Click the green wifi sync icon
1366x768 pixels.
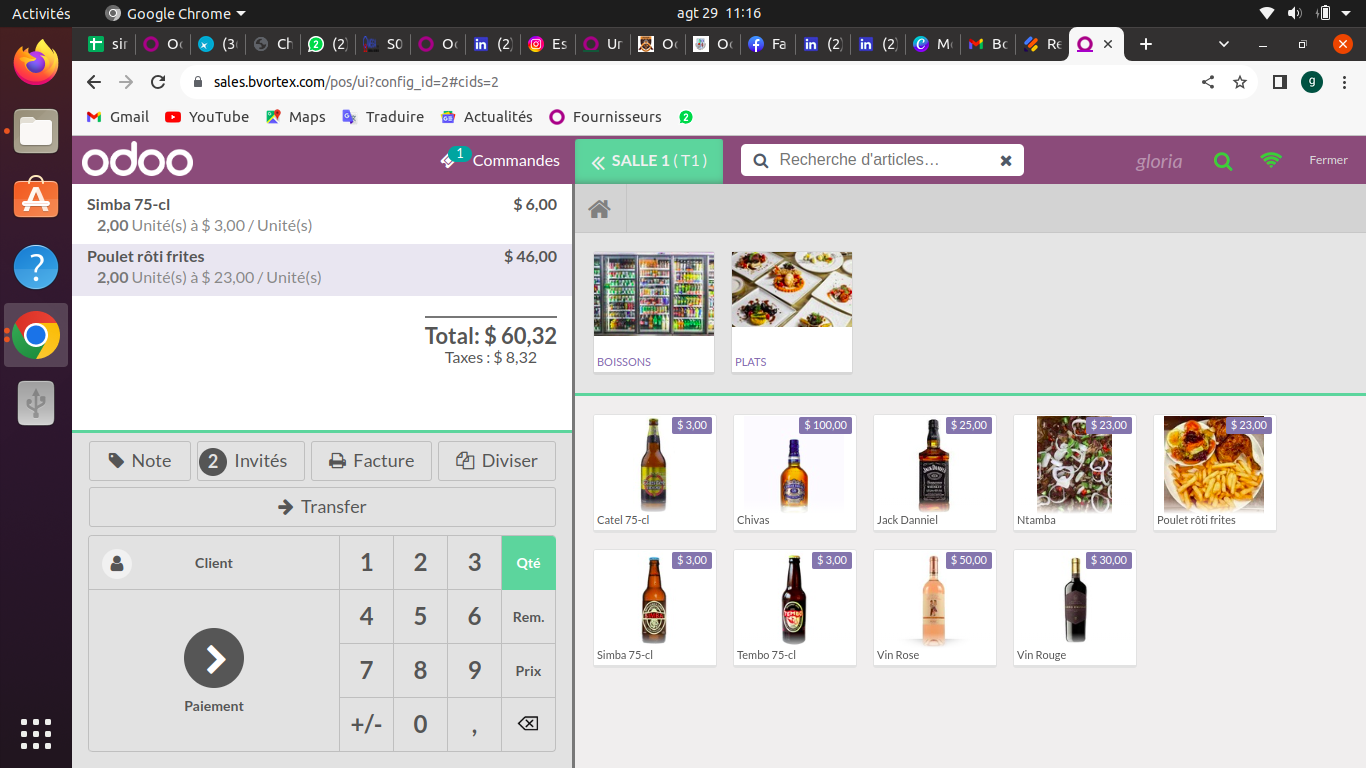(x=1270, y=160)
